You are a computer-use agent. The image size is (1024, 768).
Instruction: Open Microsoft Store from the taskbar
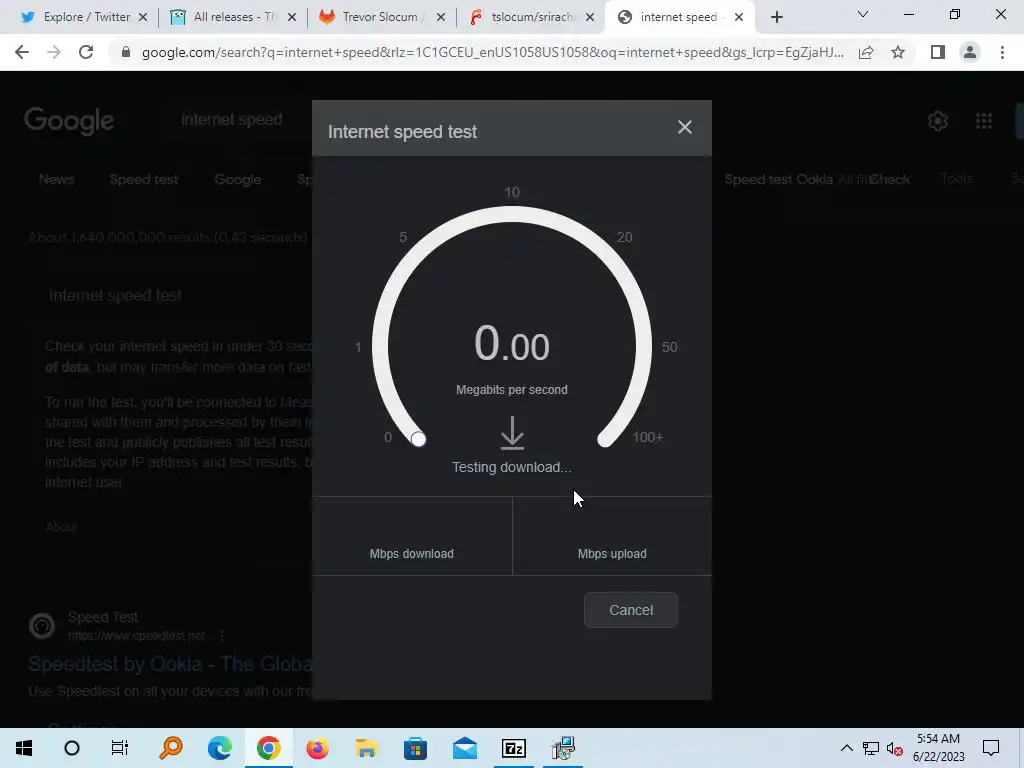(415, 748)
